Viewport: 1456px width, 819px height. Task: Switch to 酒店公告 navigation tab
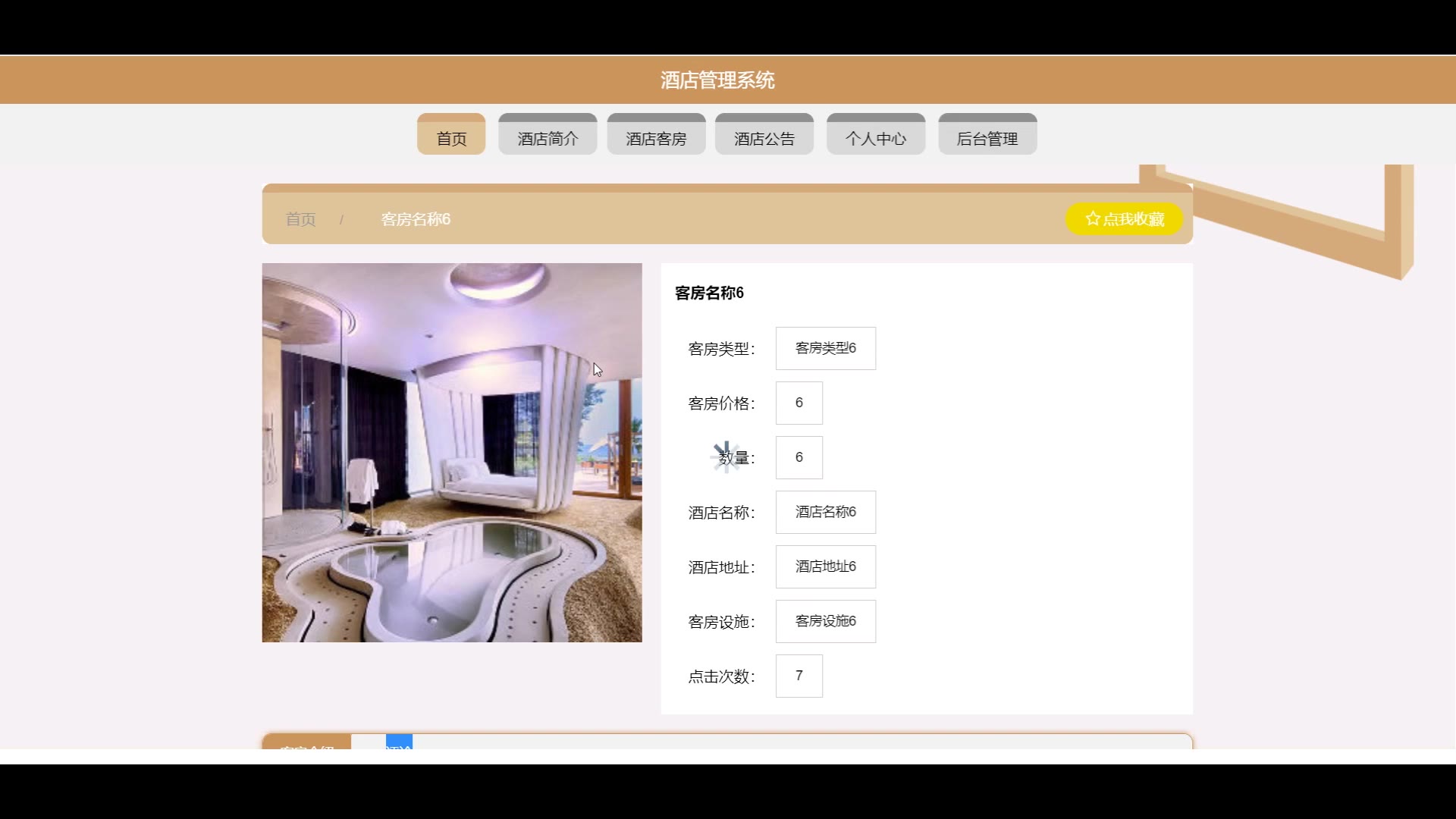[x=764, y=138]
